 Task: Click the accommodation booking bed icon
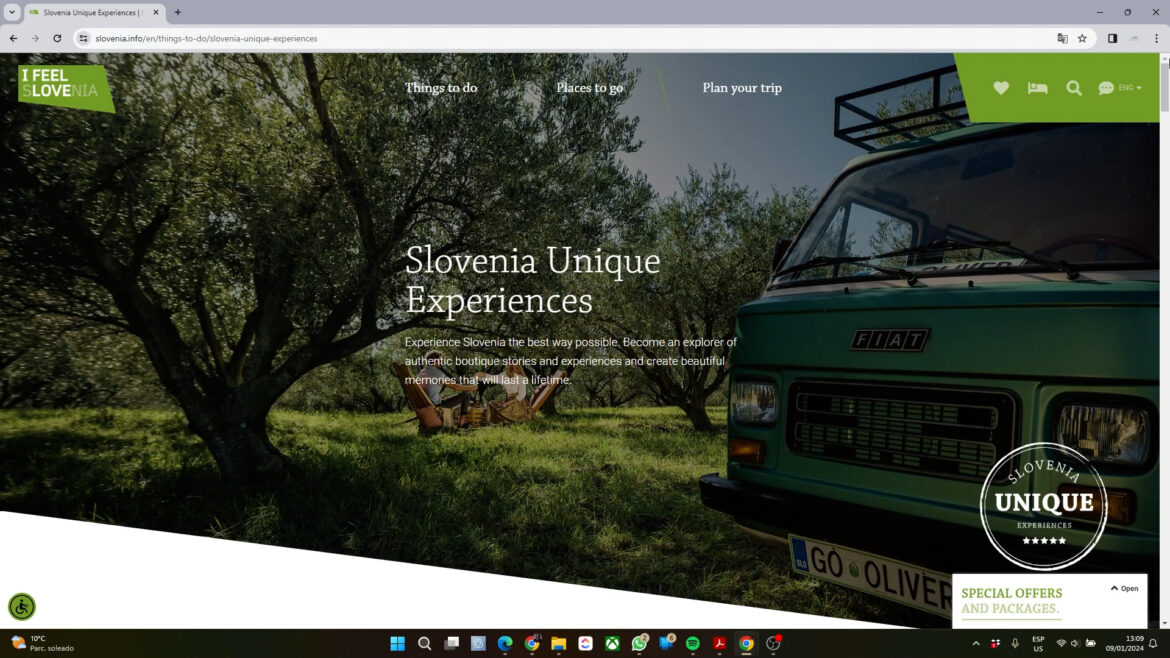pos(1037,88)
